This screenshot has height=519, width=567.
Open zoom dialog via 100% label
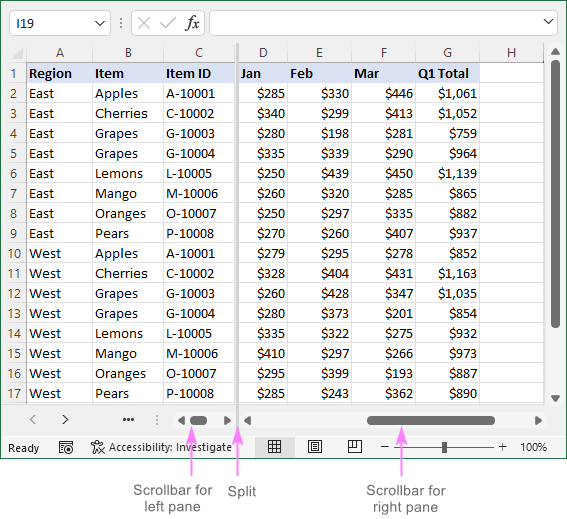click(x=533, y=447)
